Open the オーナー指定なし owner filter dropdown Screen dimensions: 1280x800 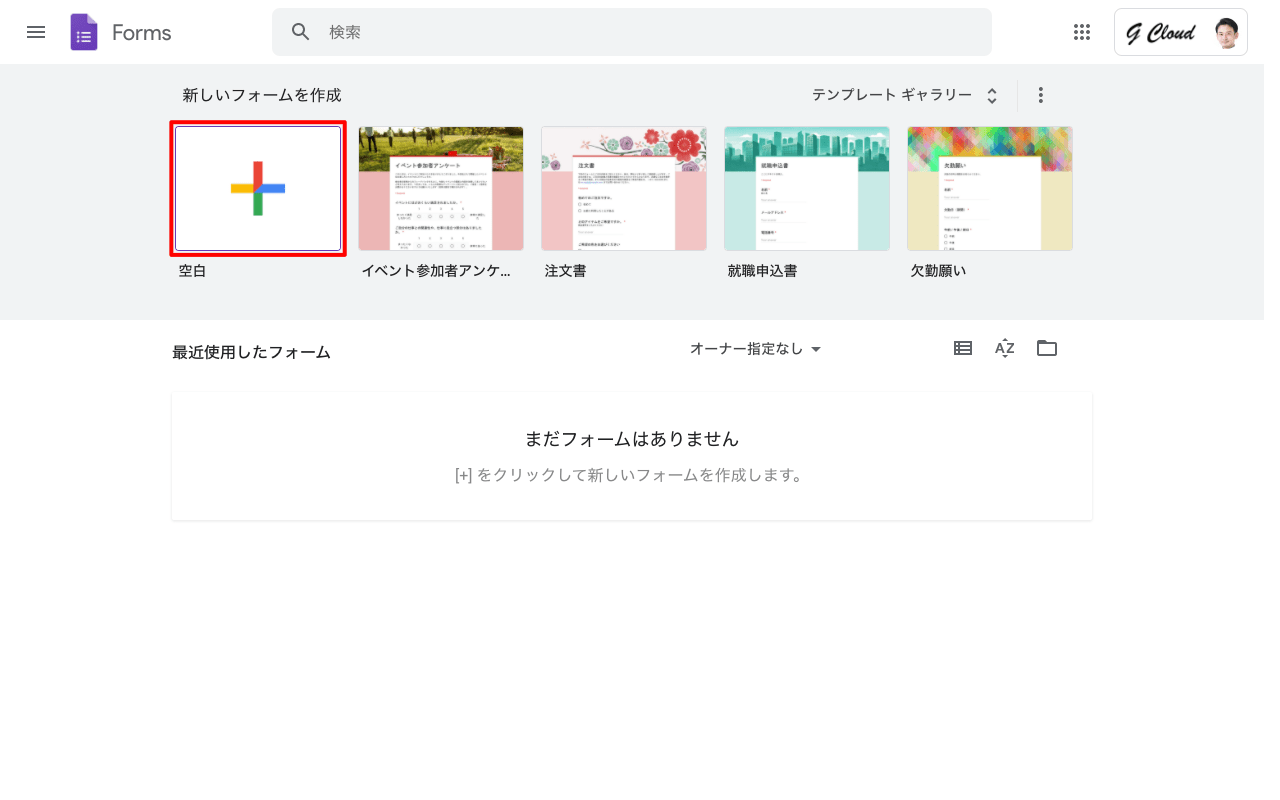(756, 349)
